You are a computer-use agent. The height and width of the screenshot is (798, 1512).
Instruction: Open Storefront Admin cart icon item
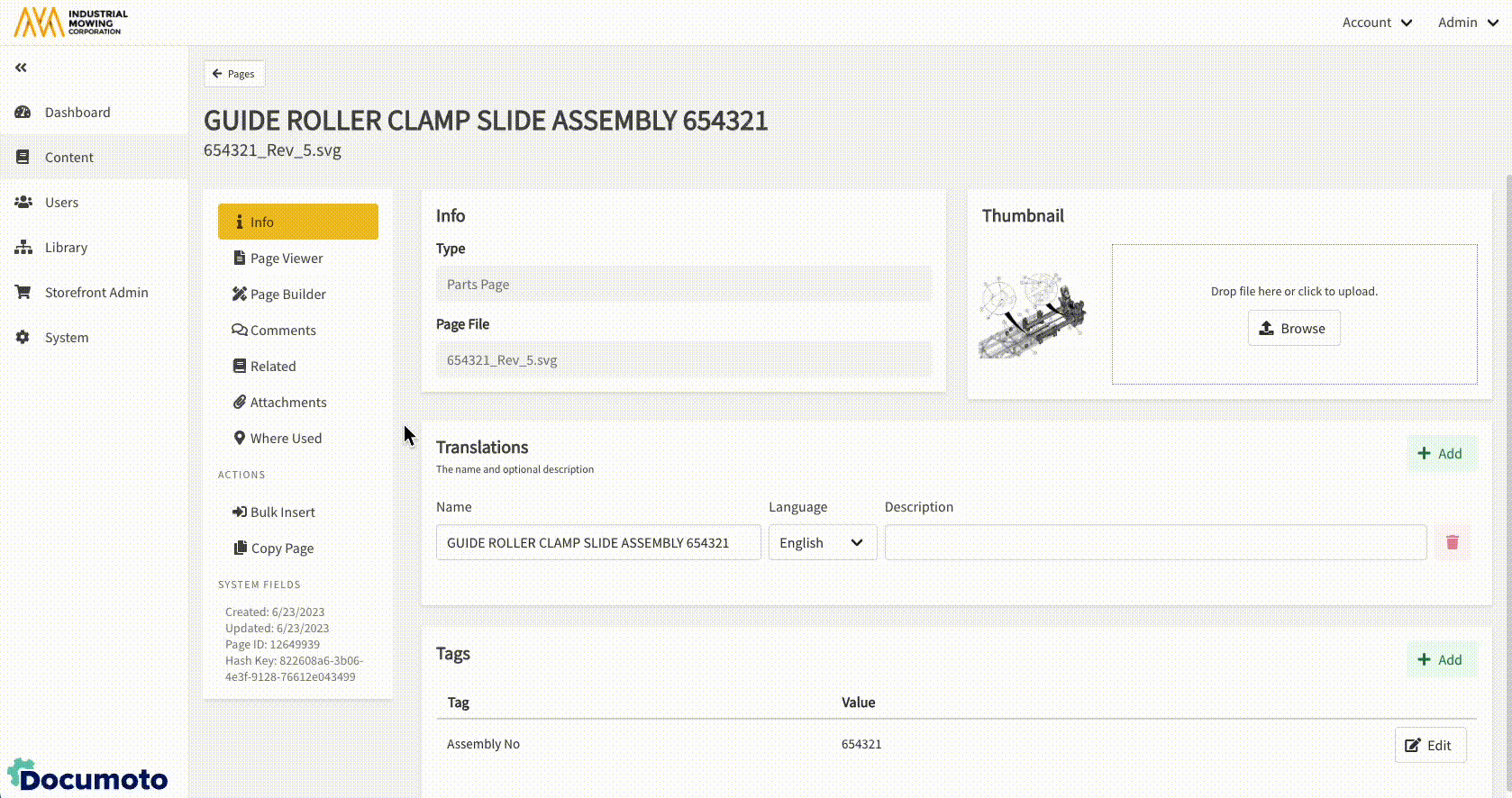(x=96, y=293)
